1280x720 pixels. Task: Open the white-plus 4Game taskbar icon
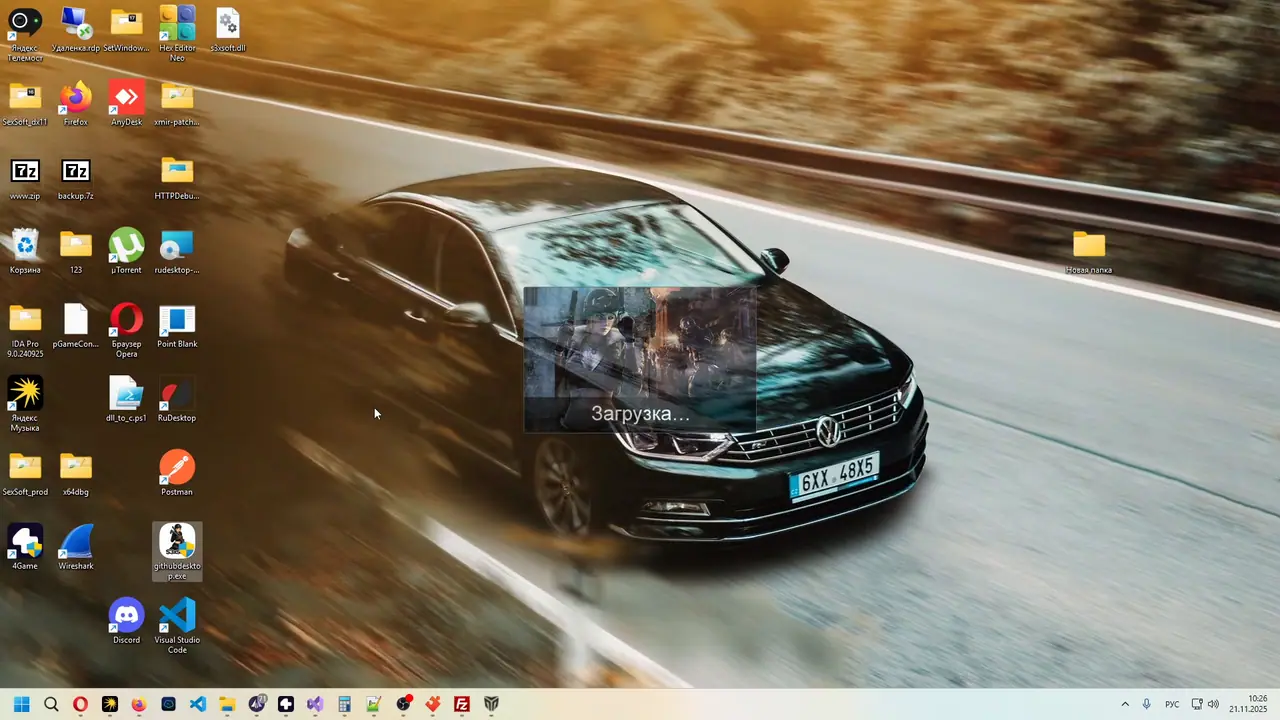click(x=286, y=704)
